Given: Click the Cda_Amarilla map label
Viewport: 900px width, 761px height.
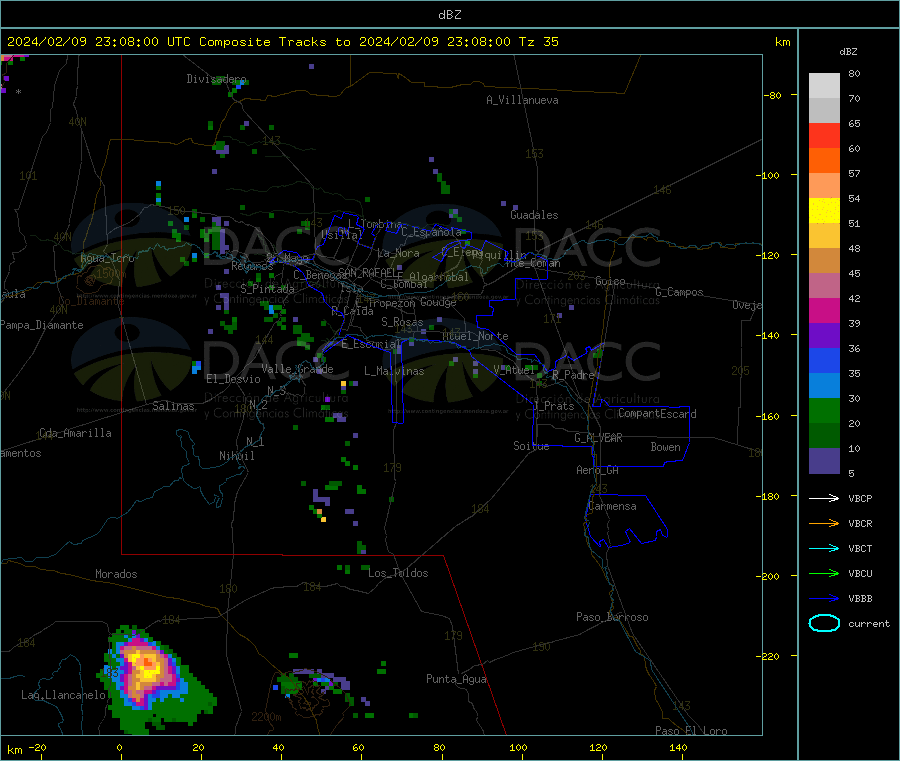Looking at the screenshot, I should [75, 433].
